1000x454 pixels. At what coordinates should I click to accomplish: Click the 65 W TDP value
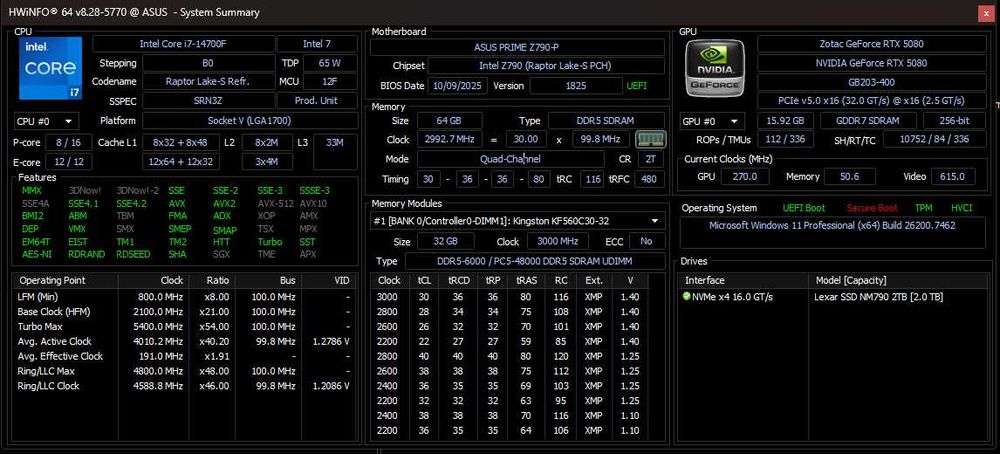(330, 63)
